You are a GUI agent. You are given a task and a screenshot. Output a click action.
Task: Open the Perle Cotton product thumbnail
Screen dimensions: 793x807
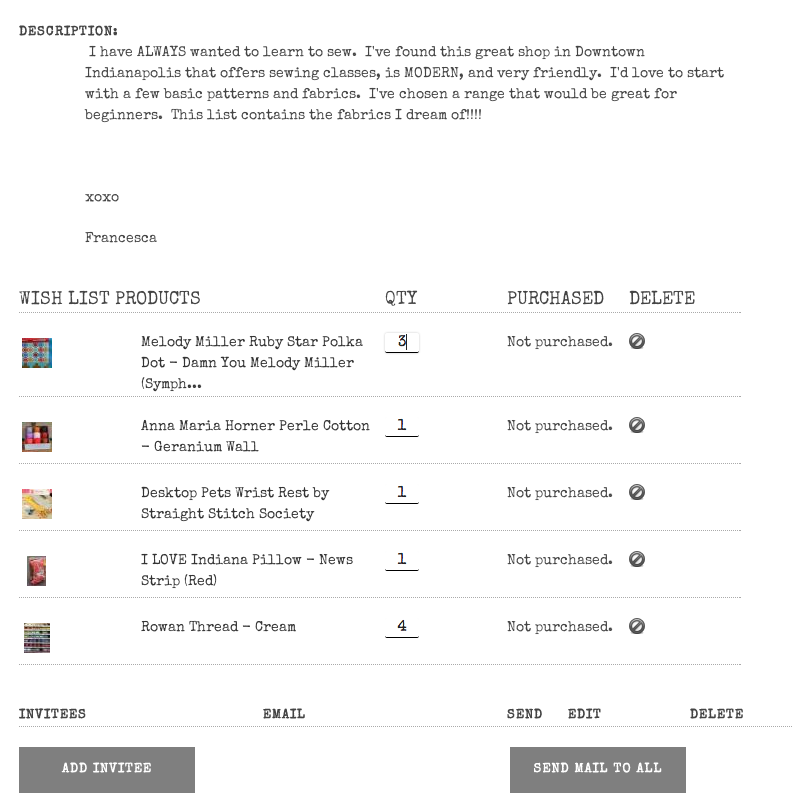[37, 437]
